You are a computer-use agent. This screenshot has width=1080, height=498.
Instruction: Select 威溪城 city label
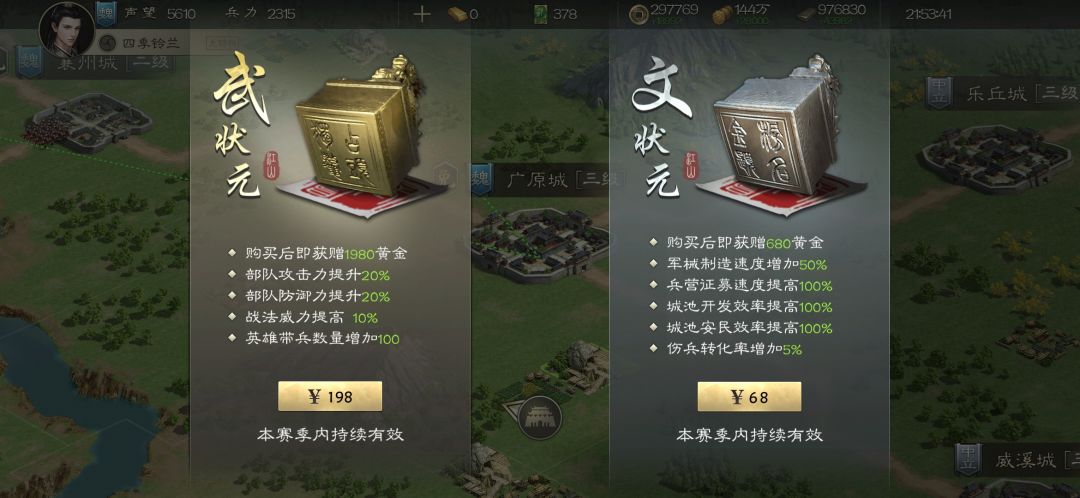tap(1018, 460)
